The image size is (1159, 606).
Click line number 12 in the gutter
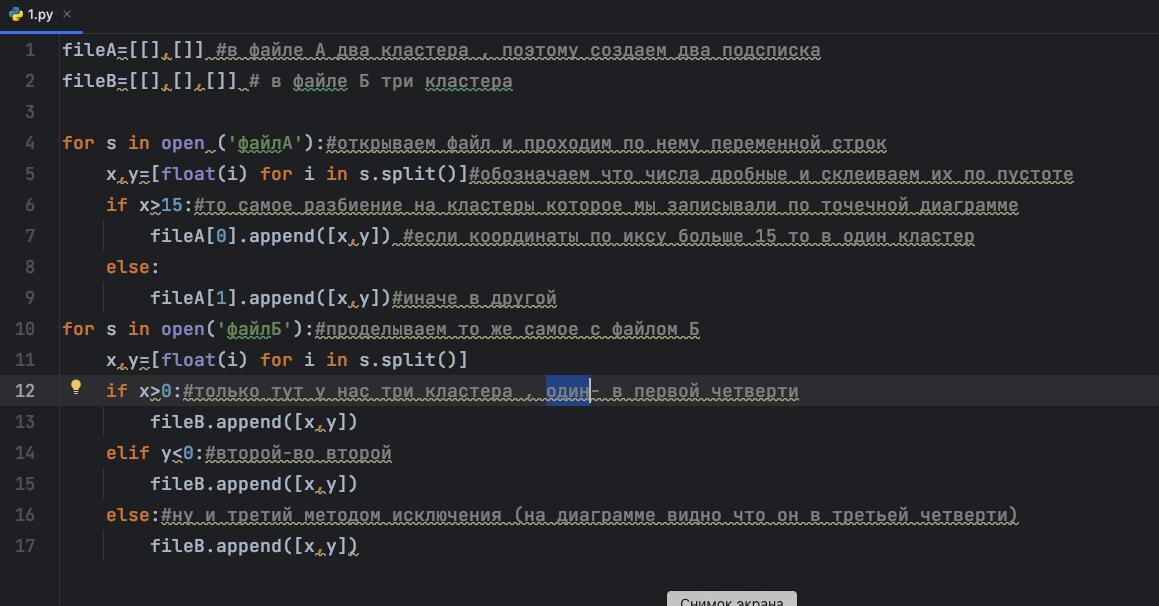(x=25, y=391)
